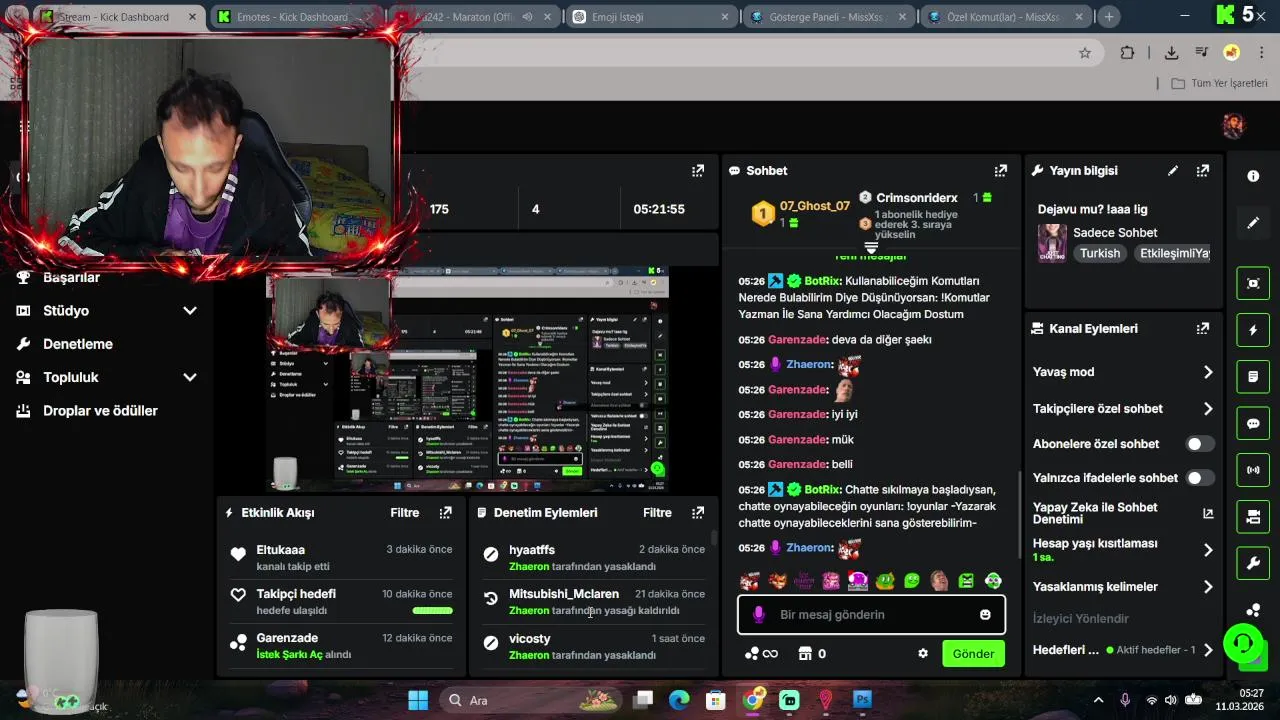Pop out the Yayın bilgisi panel
The width and height of the screenshot is (1280, 720).
[x=1203, y=171]
